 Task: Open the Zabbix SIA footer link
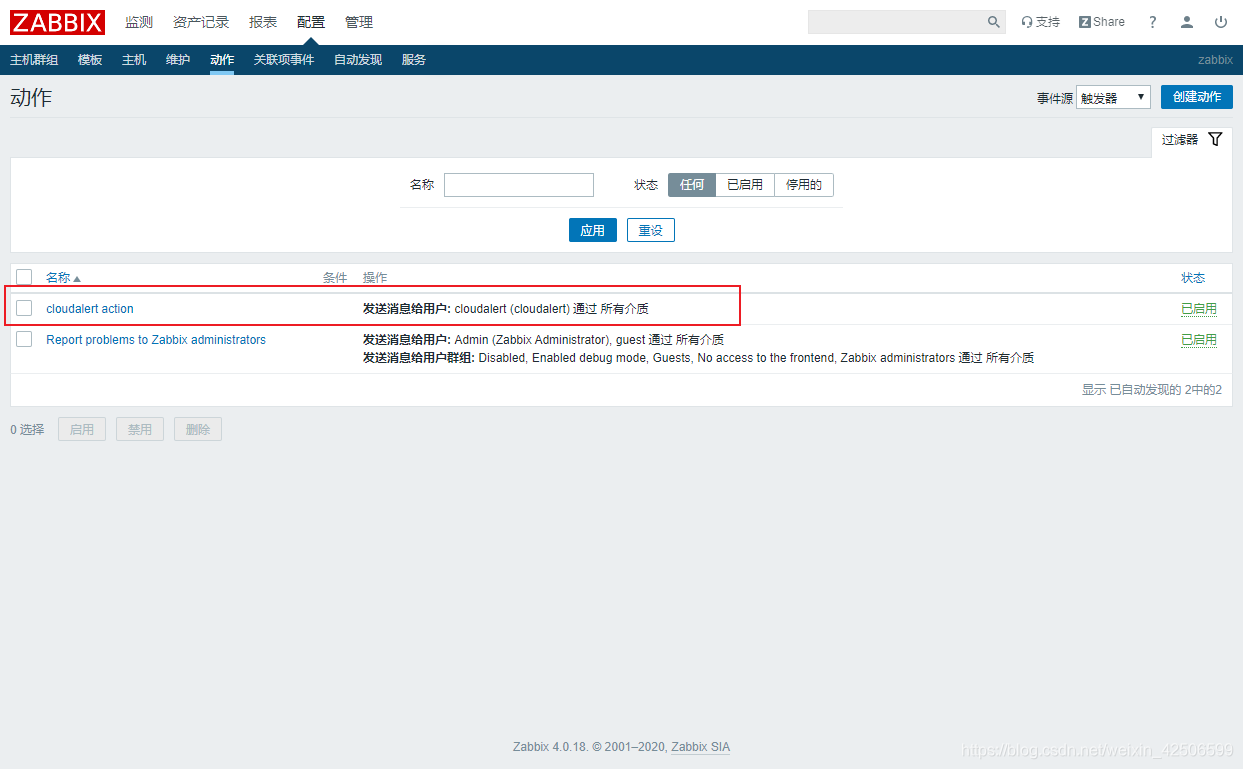pos(700,747)
